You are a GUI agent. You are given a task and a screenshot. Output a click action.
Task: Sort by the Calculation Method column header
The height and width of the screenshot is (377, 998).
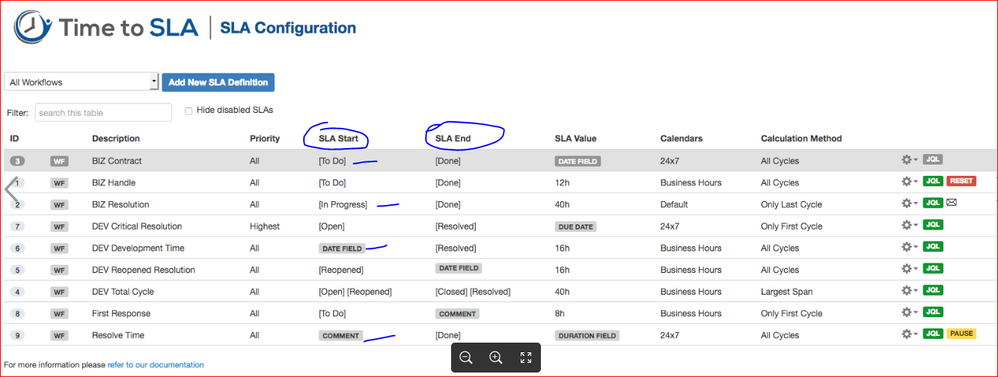pyautogui.click(x=801, y=138)
